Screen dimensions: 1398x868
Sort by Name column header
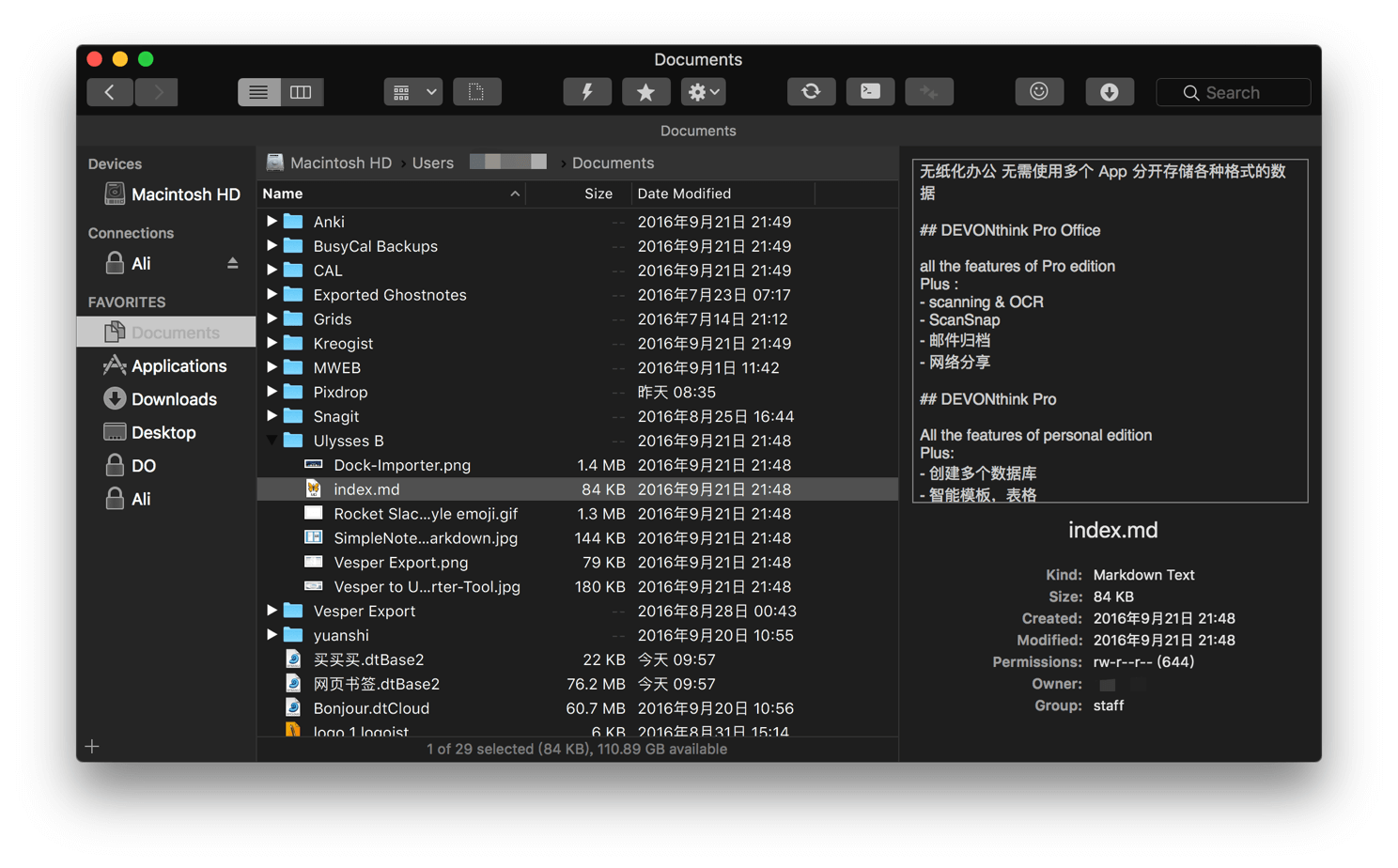pos(391,194)
